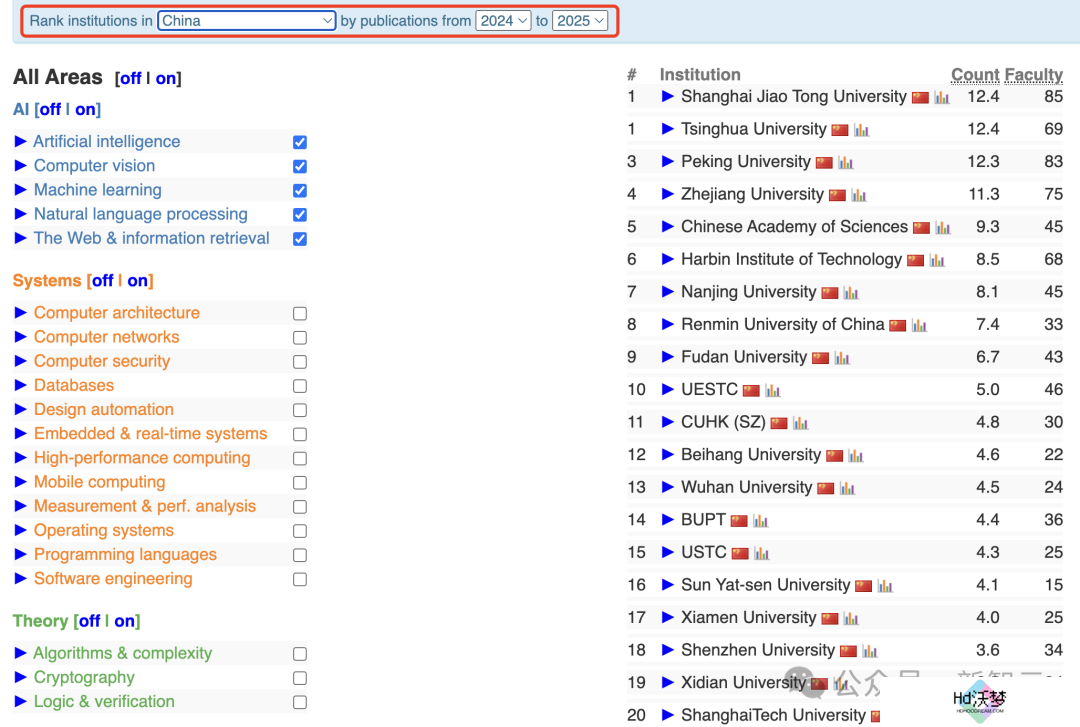This screenshot has height=727, width=1080.
Task: Open bar chart icon for Tsinghua University
Action: click(x=861, y=130)
